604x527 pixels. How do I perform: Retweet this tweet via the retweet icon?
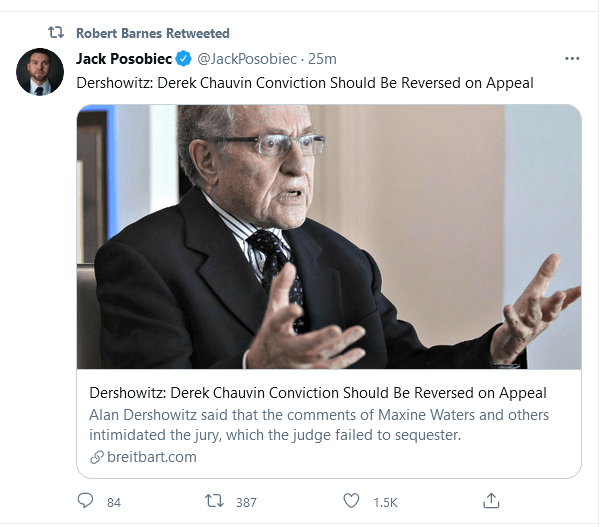point(213,501)
